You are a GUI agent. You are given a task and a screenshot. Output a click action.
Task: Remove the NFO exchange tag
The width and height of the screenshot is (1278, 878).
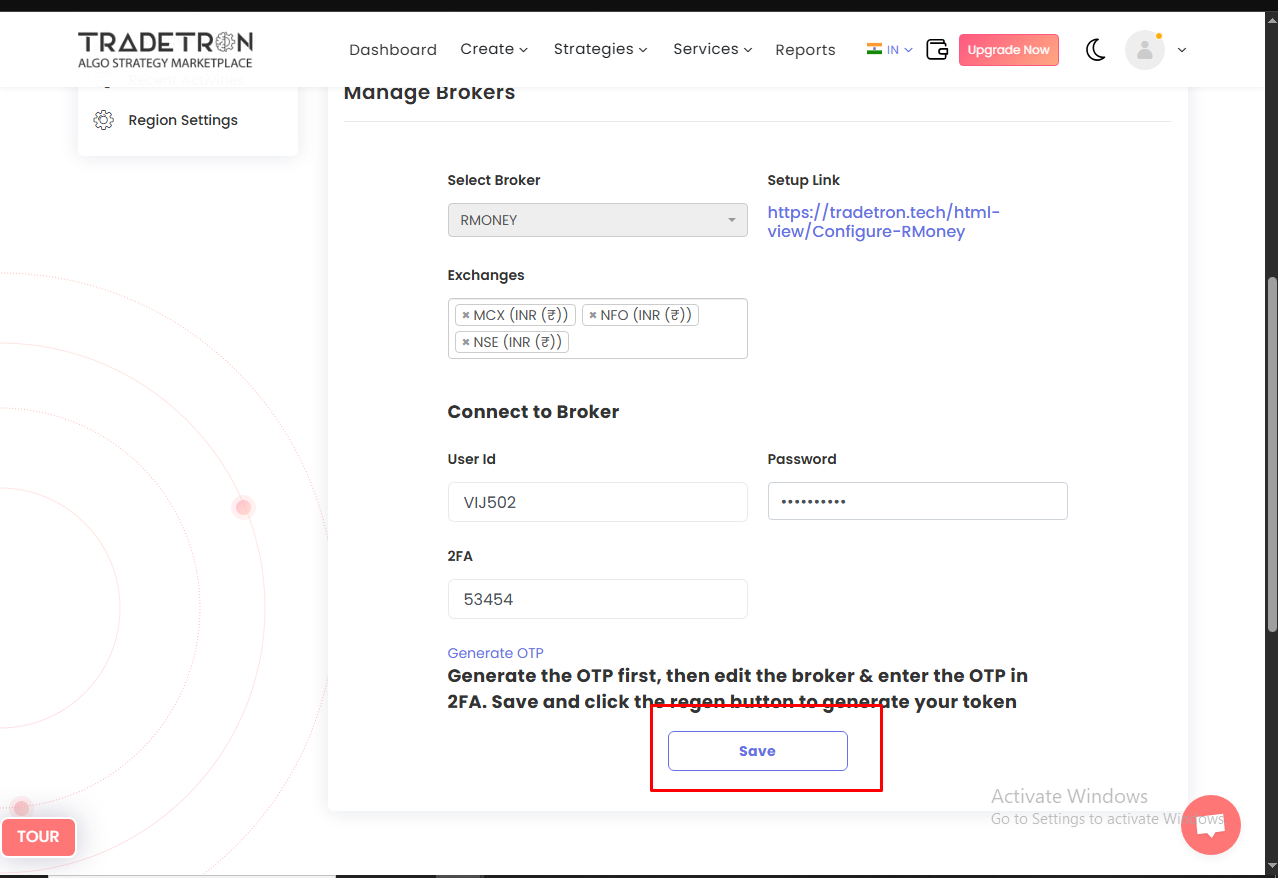point(593,315)
